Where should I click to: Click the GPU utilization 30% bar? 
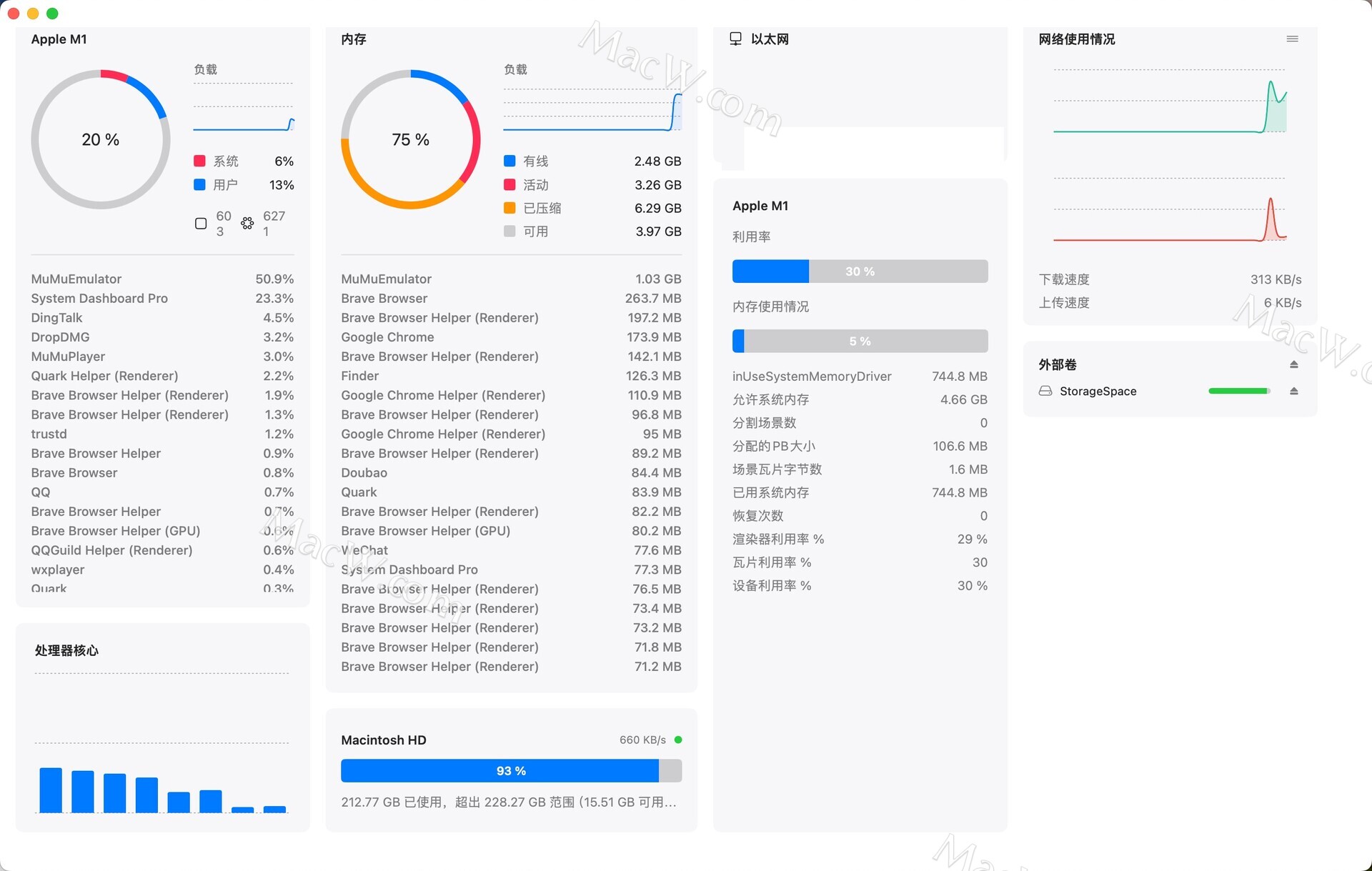(860, 272)
